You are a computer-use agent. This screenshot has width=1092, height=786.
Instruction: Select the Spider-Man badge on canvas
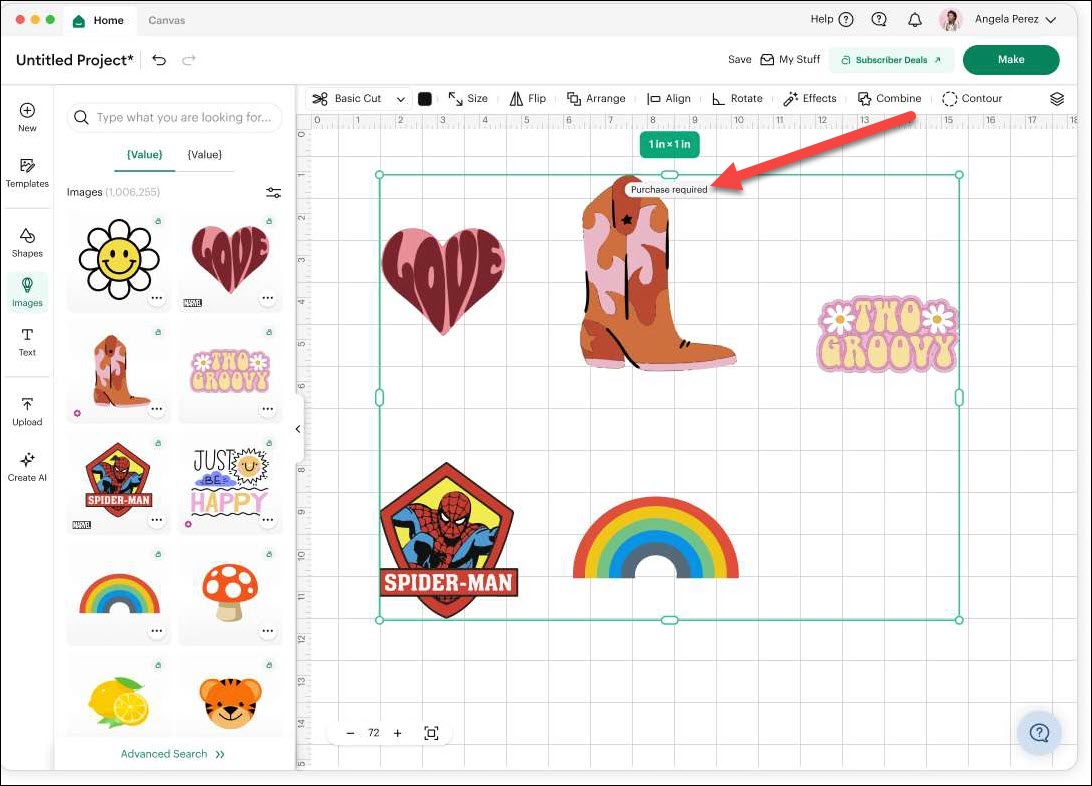[448, 540]
